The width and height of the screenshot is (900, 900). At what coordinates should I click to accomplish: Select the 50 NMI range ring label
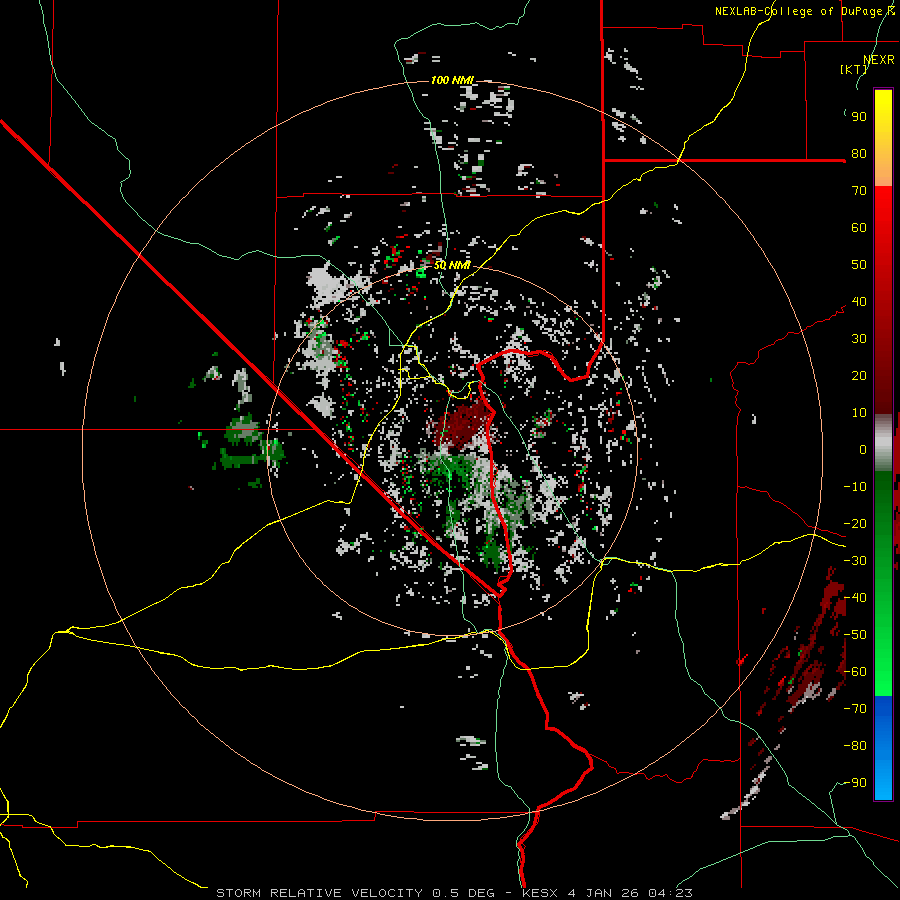click(x=452, y=265)
